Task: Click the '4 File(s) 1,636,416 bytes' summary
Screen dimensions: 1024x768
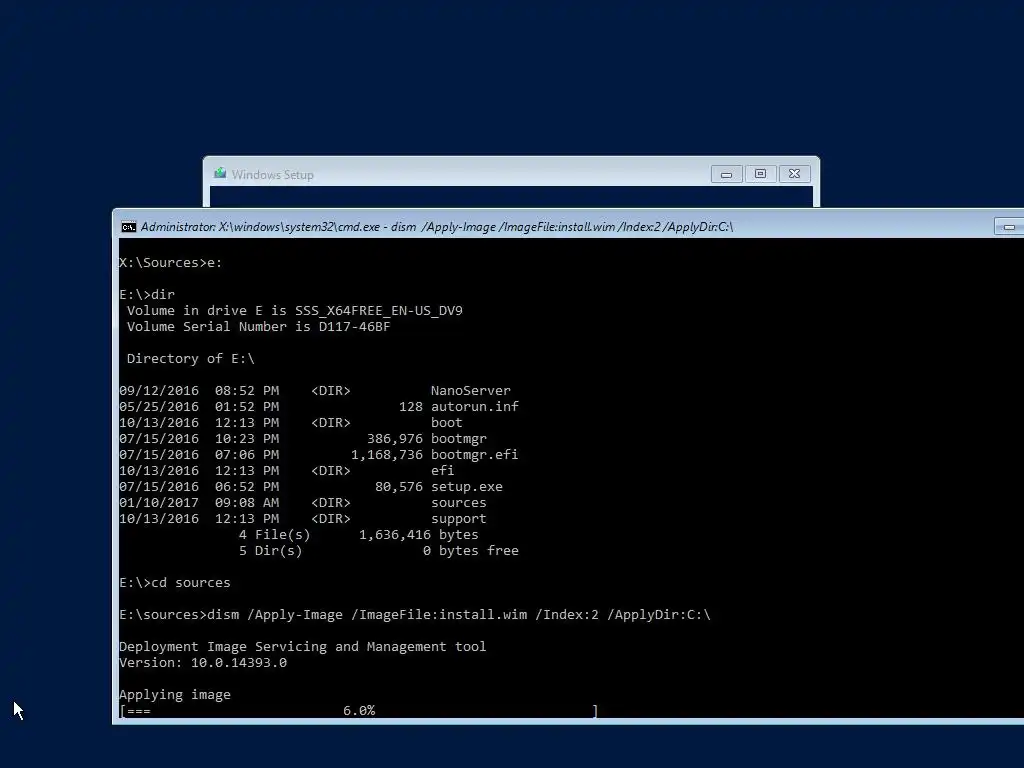Action: pos(359,535)
